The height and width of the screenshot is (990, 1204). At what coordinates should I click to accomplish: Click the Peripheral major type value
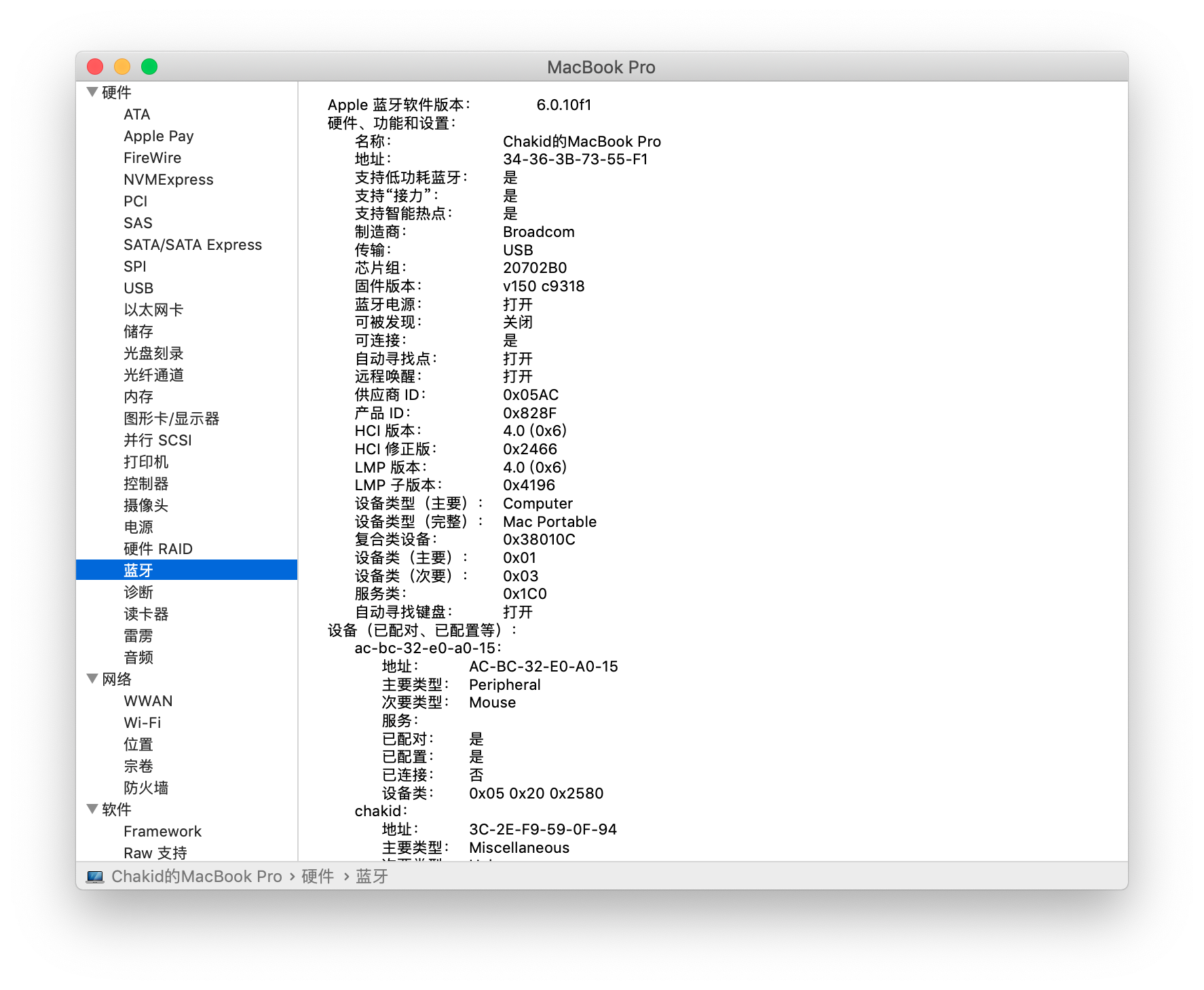[505, 684]
